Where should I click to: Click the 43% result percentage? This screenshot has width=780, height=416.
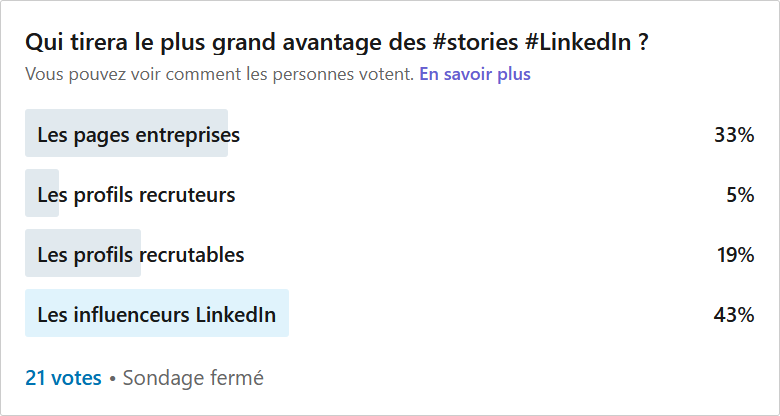(x=733, y=315)
